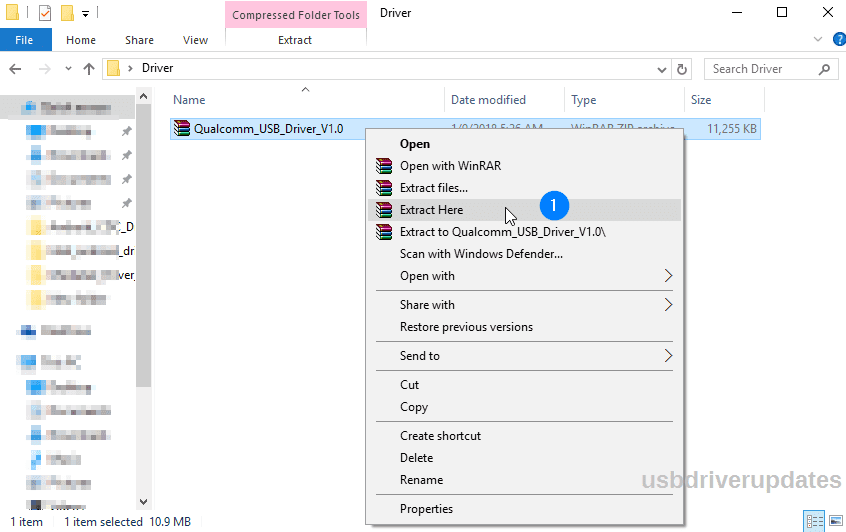Sort by Type column header
Image resolution: width=846 pixels, height=532 pixels.
tap(584, 100)
